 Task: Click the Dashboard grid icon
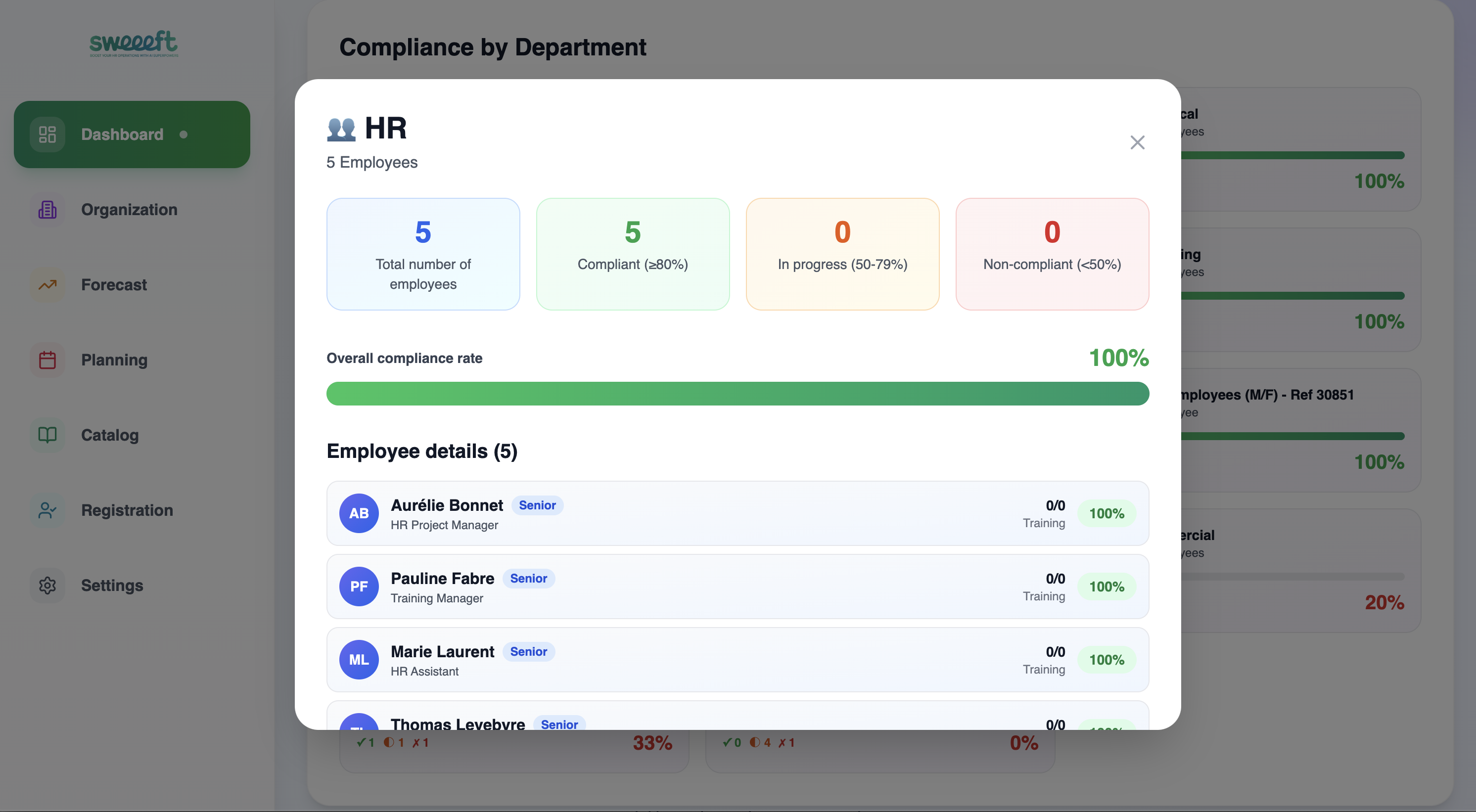47,134
